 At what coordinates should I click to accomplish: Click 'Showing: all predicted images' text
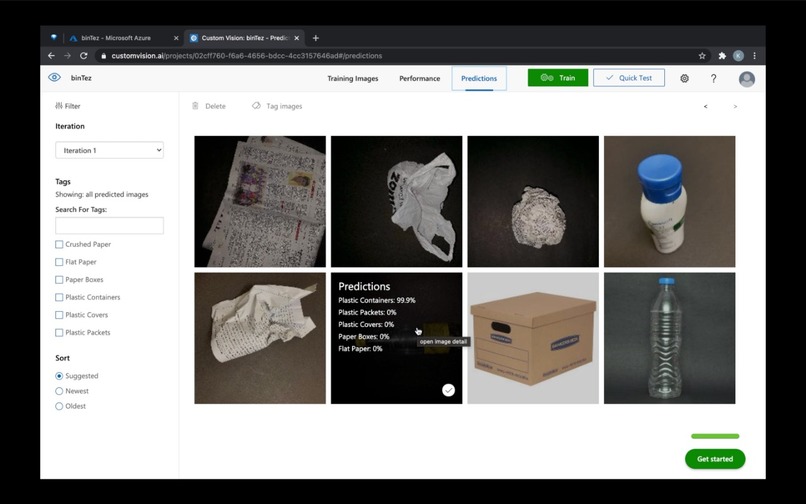[102, 194]
